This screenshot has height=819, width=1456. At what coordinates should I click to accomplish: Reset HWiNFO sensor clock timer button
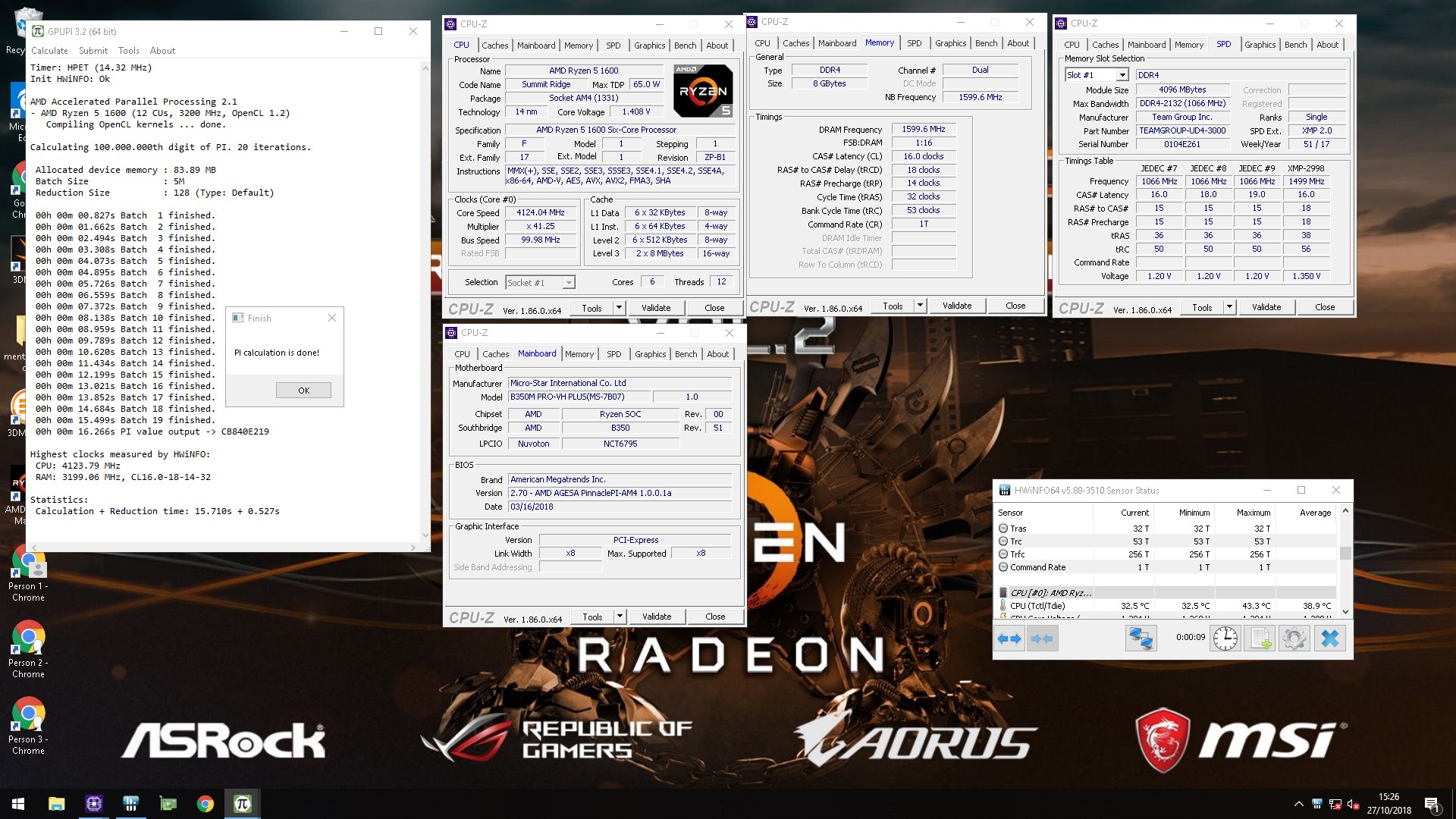[x=1225, y=639]
